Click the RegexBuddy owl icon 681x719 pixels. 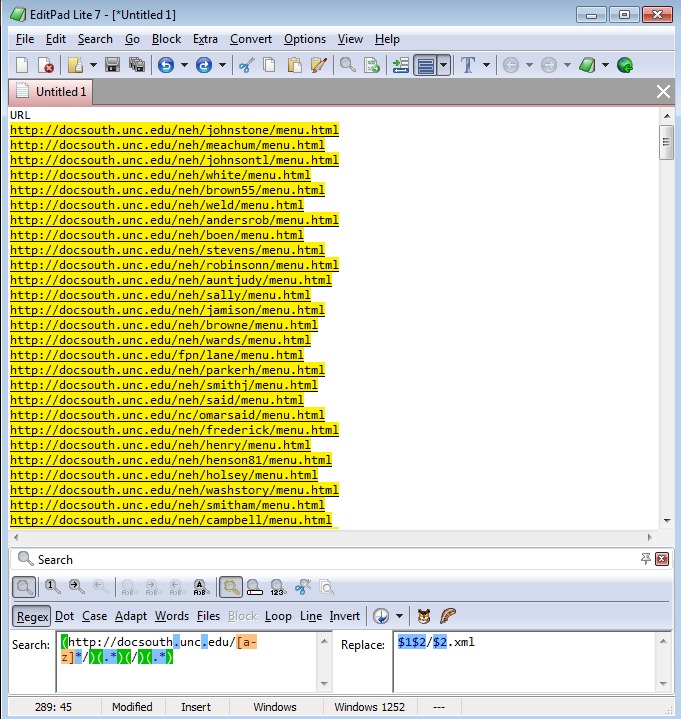point(424,616)
